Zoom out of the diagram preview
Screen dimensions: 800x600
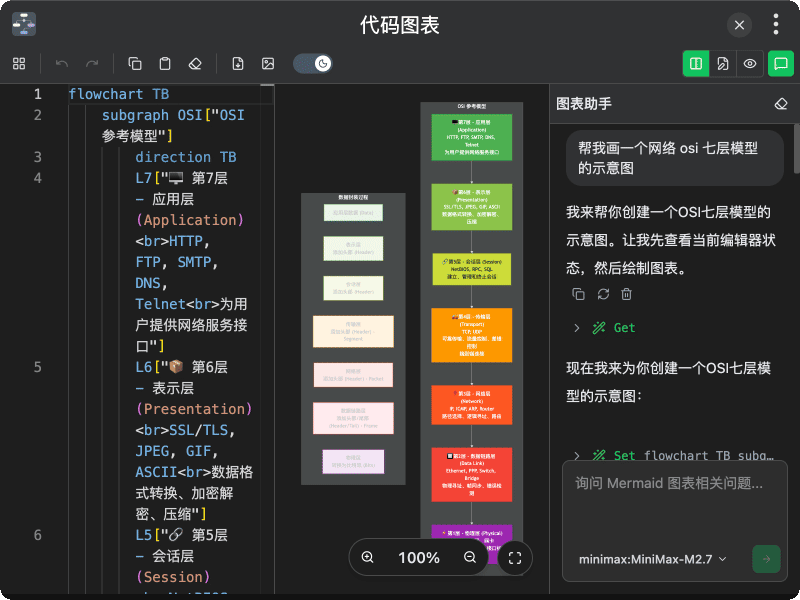[470, 557]
